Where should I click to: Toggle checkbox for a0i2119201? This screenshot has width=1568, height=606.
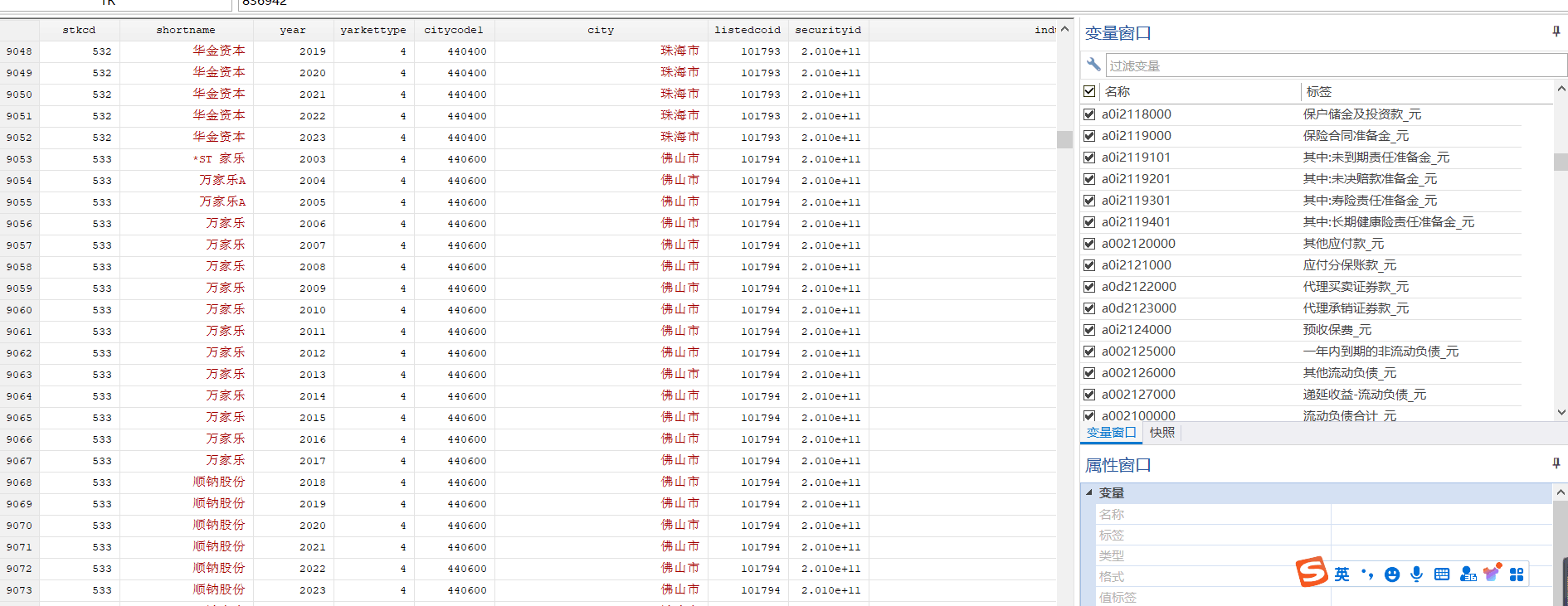click(1089, 179)
